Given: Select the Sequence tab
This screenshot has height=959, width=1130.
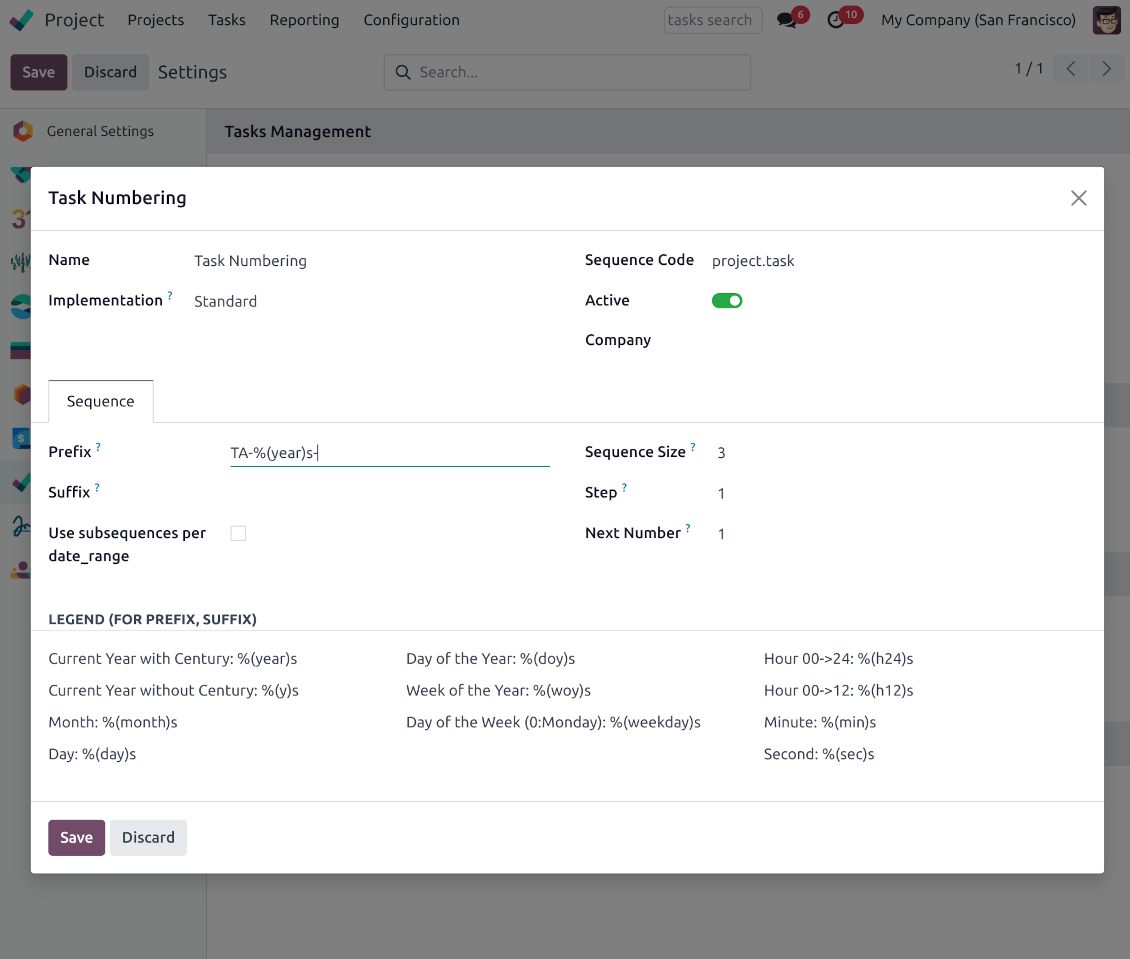Looking at the screenshot, I should 100,401.
